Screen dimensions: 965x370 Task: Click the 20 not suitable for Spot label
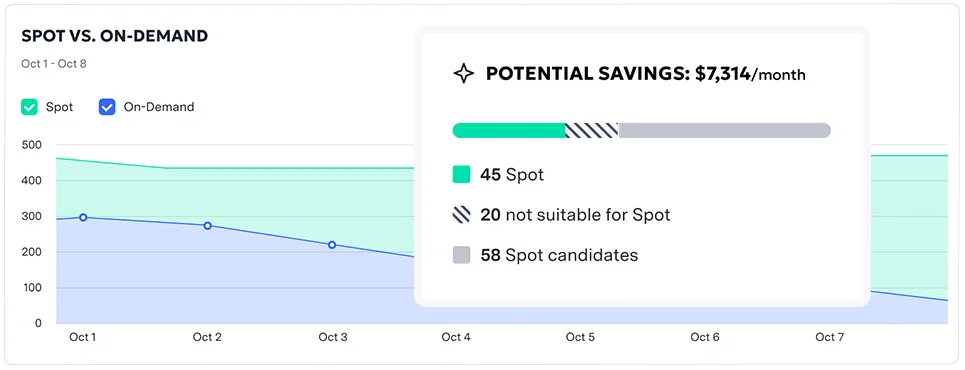pyautogui.click(x=575, y=215)
